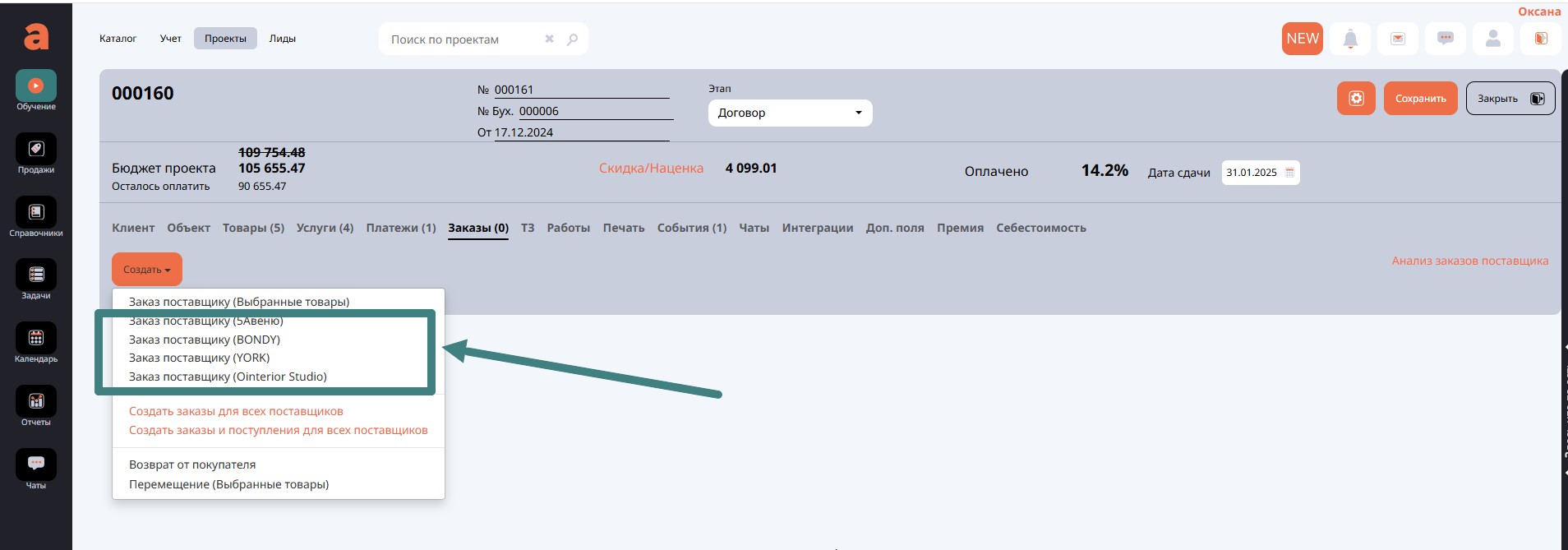Open the Отчеты reports icon
The width and height of the screenshot is (1568, 550).
[x=36, y=402]
